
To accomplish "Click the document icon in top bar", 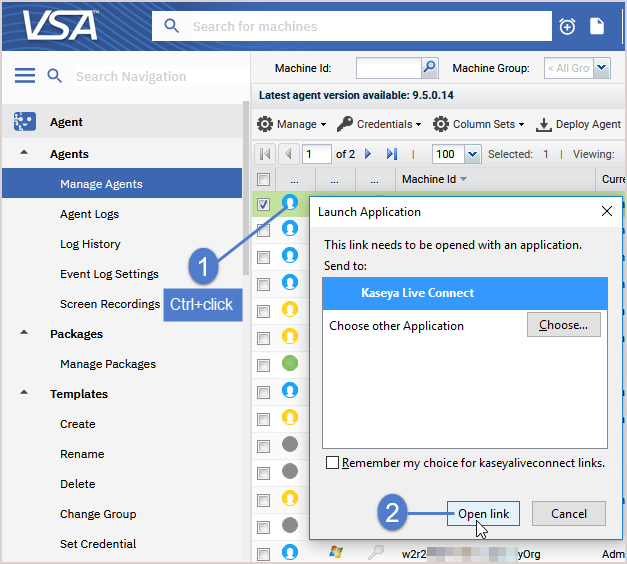I will coord(597,26).
